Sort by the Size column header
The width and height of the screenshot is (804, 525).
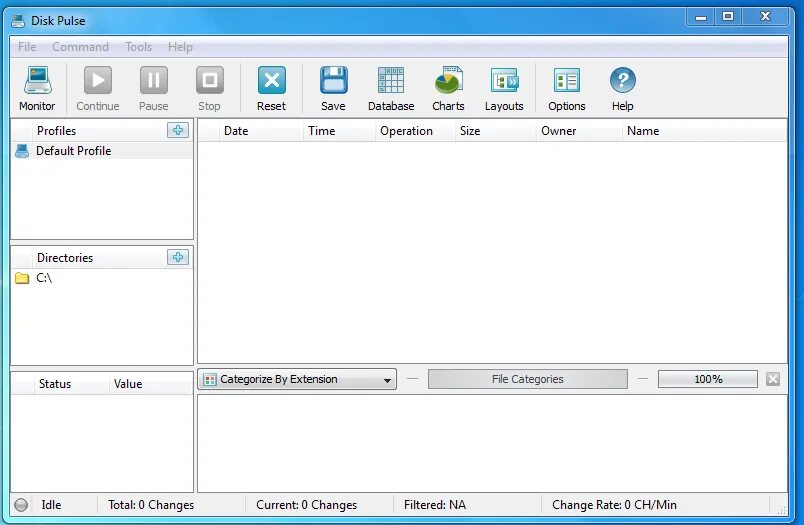[x=495, y=131]
